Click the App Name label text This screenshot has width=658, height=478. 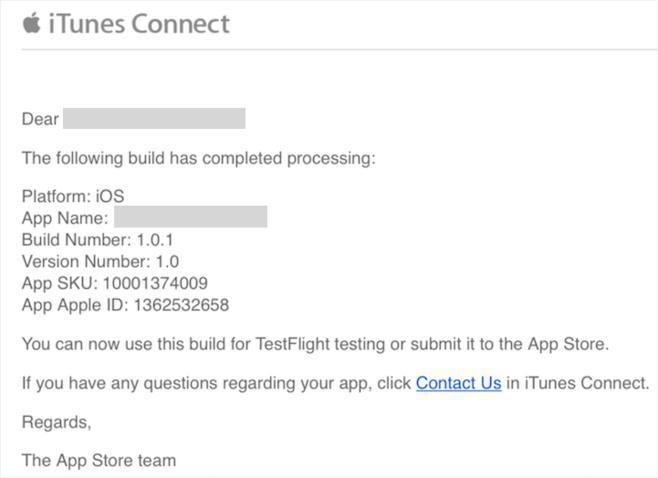(65, 218)
